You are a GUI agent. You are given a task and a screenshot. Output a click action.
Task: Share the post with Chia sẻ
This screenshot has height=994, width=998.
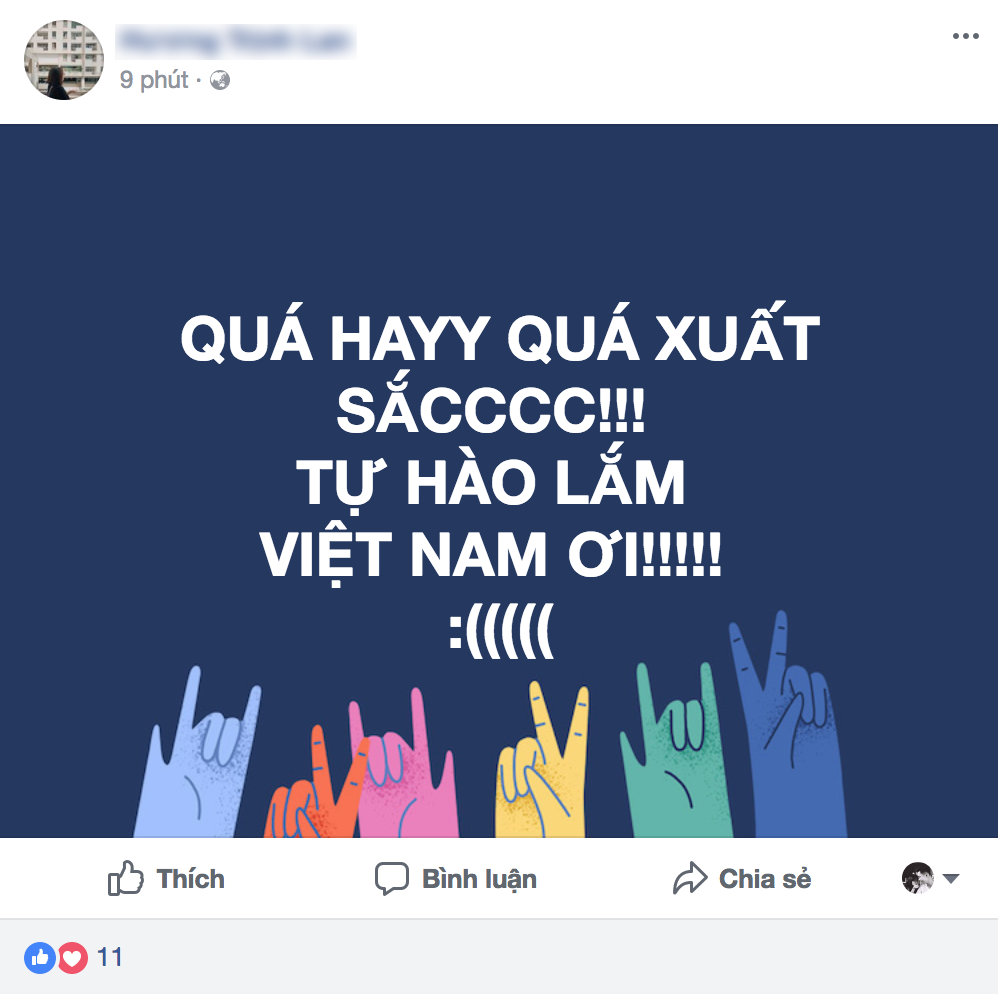[x=742, y=878]
